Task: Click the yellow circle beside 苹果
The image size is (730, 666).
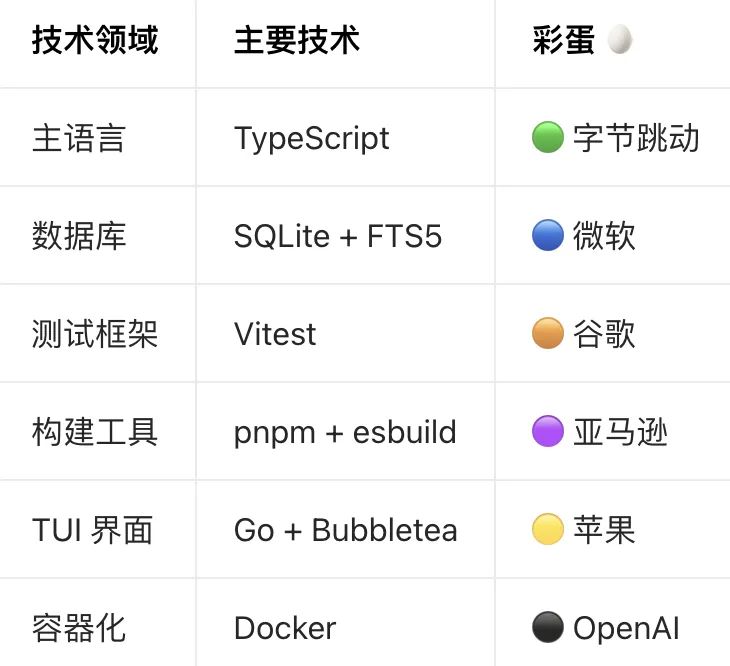Action: (x=548, y=530)
